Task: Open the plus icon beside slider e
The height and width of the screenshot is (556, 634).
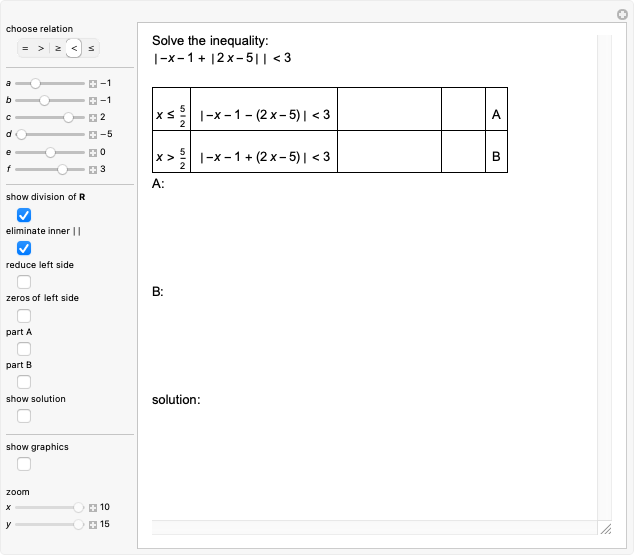Action: [x=93, y=152]
